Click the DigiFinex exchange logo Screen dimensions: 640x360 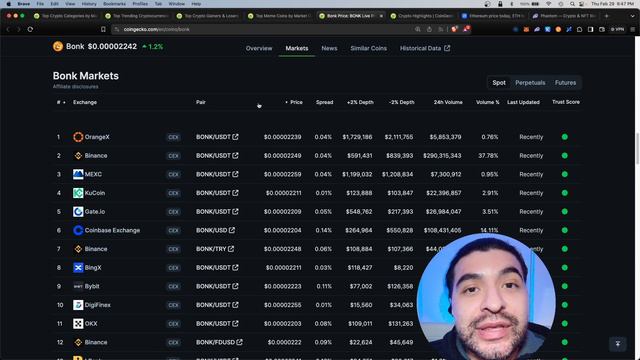click(x=78, y=305)
